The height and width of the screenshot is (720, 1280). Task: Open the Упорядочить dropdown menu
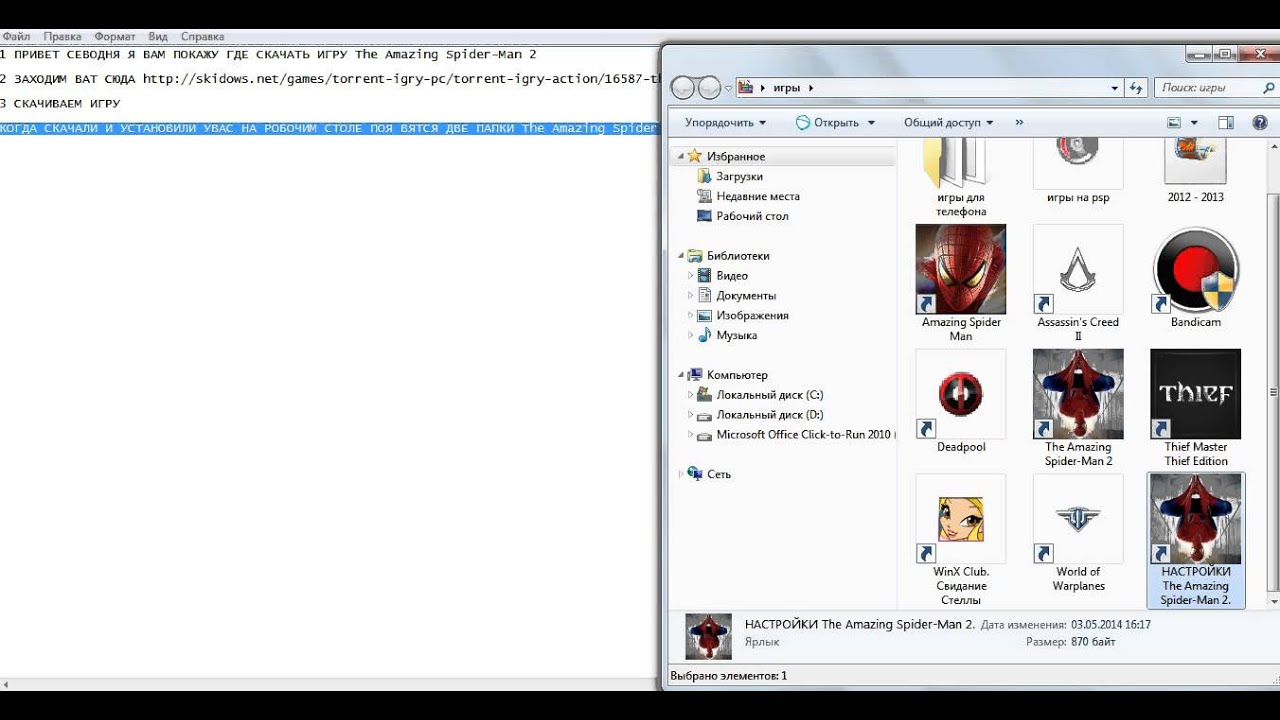point(725,123)
